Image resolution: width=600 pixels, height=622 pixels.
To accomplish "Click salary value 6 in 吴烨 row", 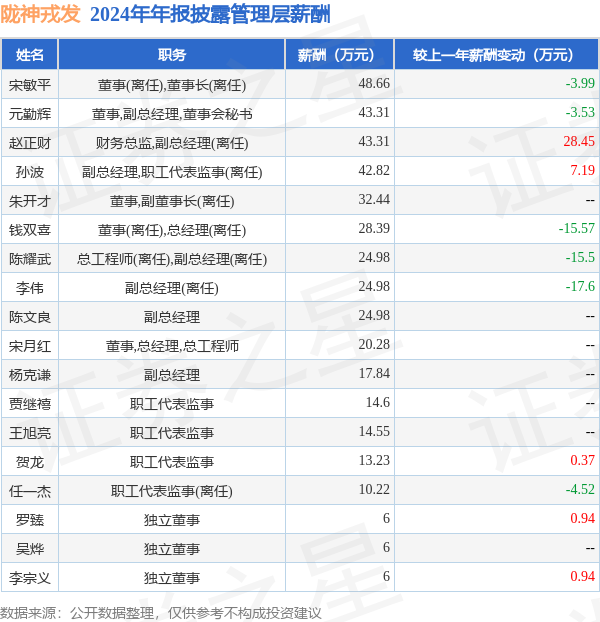I will (386, 547).
